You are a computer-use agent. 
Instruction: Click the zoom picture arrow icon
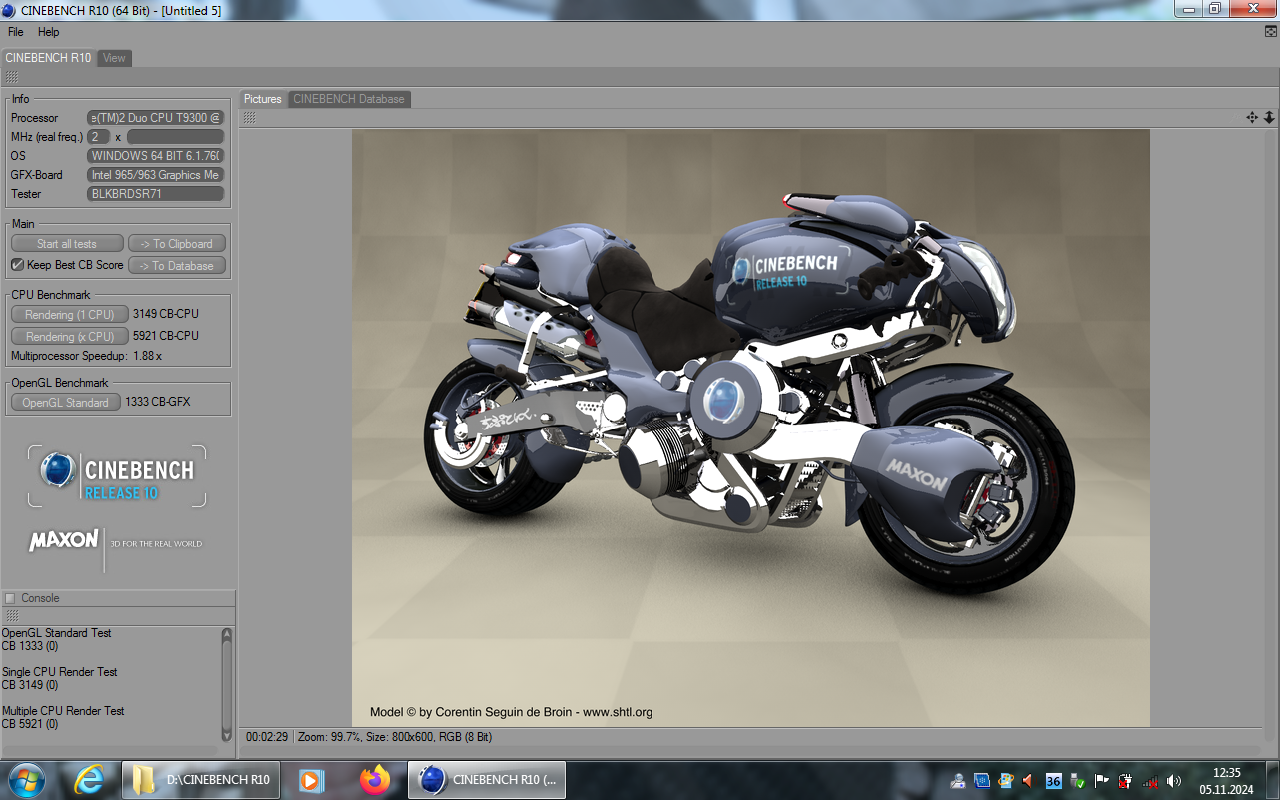pos(1269,118)
